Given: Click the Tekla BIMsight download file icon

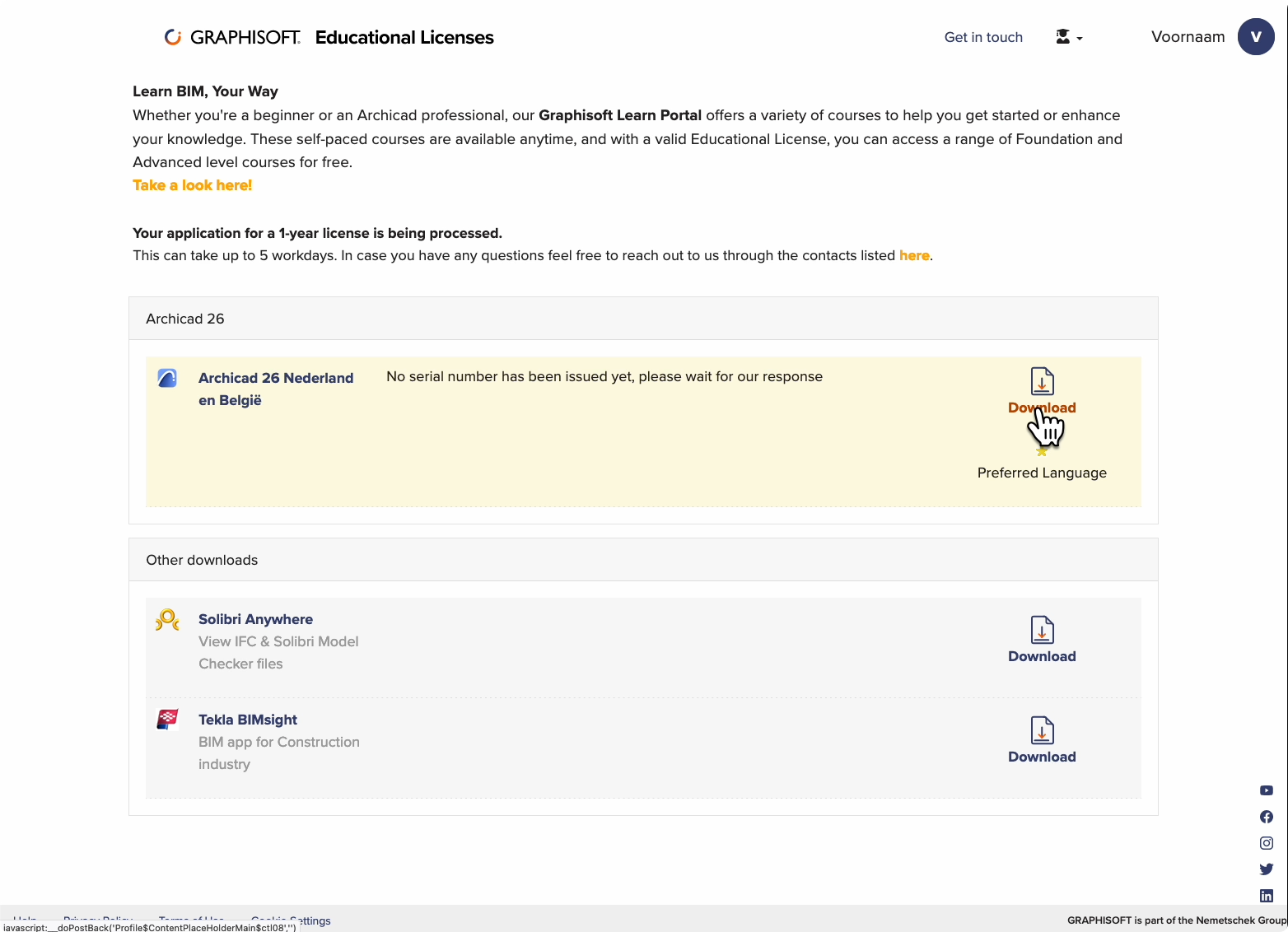Looking at the screenshot, I should (1042, 730).
